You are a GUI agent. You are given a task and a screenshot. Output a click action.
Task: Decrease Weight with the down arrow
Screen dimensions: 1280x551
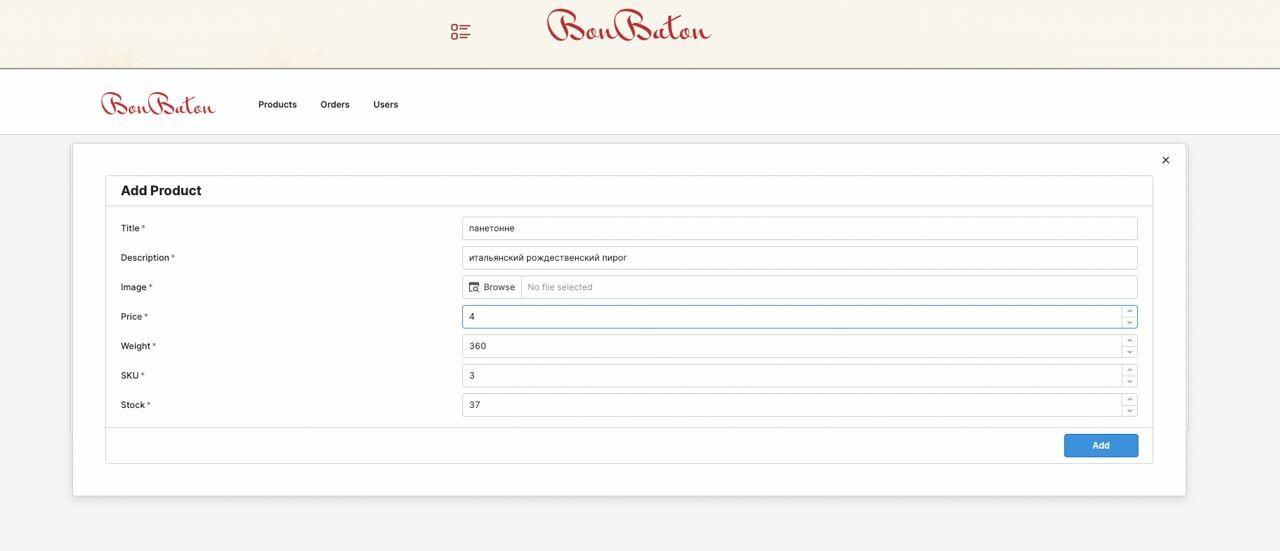1129,352
